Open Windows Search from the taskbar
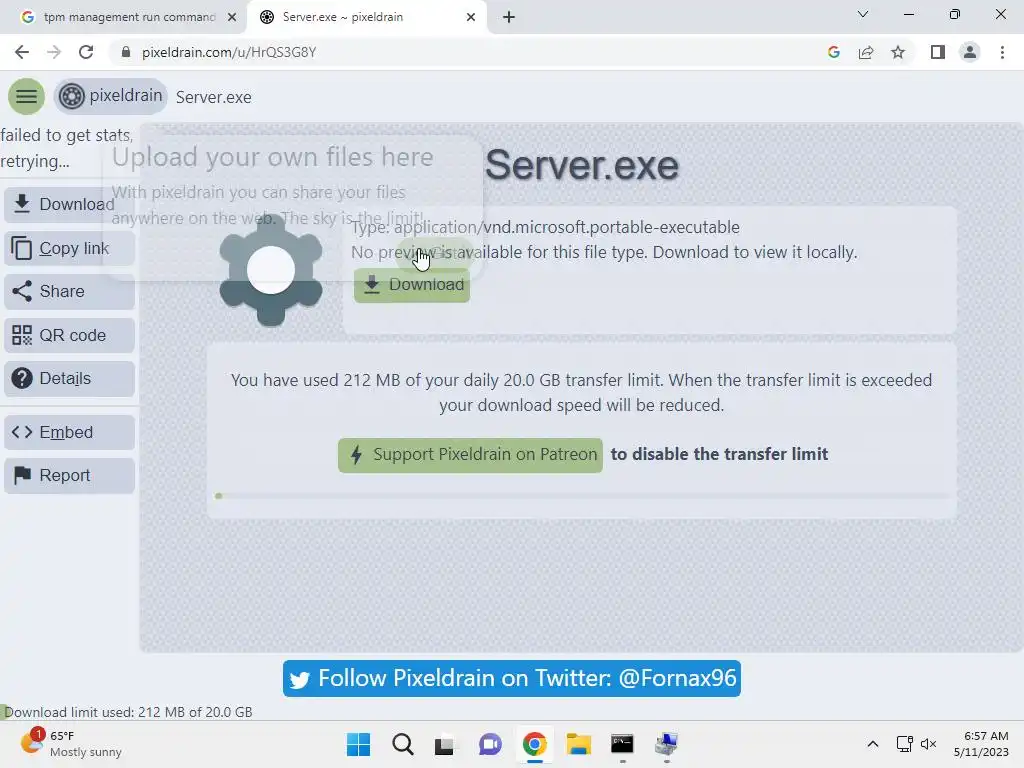This screenshot has height=768, width=1024. click(402, 744)
